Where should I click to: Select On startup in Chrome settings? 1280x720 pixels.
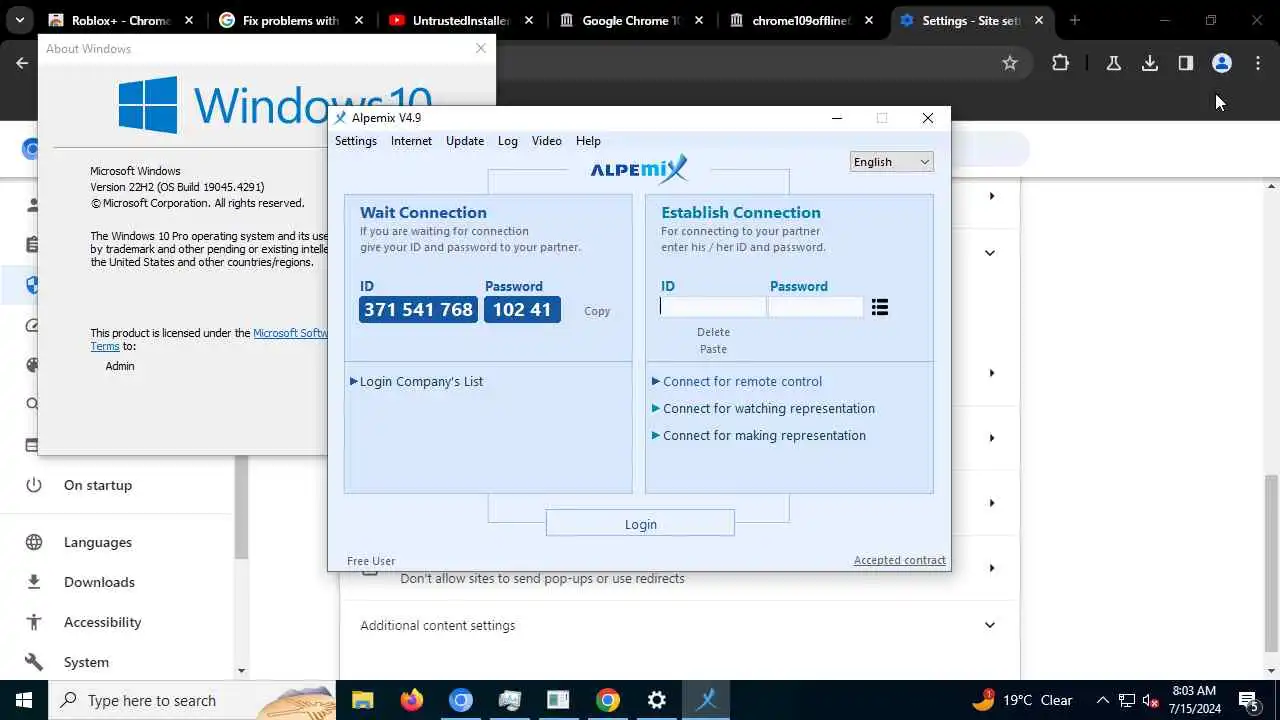(x=98, y=485)
